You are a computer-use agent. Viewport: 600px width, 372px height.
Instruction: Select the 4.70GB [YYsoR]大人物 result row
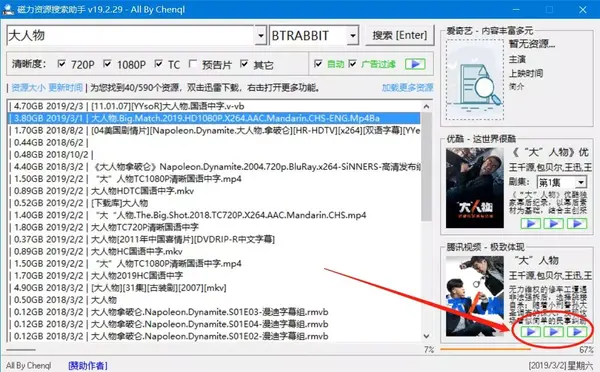(x=214, y=106)
